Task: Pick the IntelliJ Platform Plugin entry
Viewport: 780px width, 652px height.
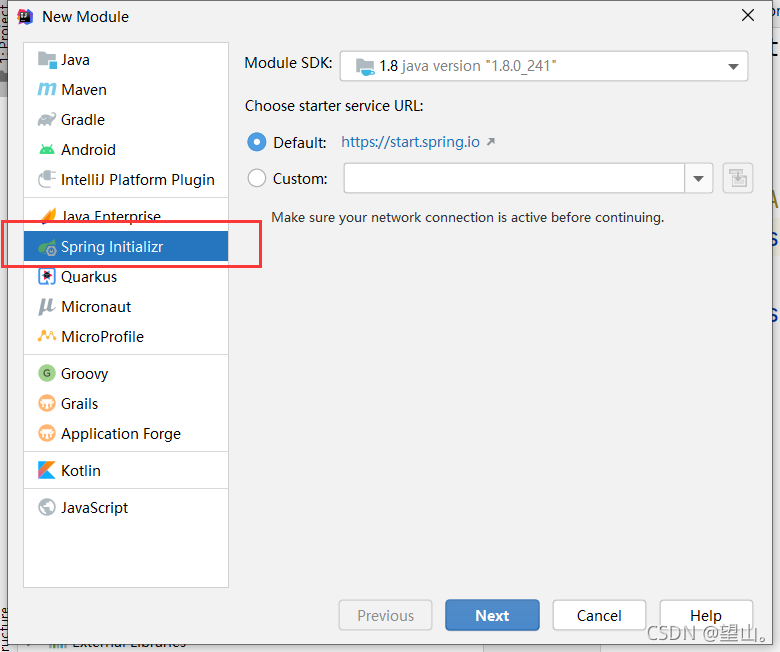Action: click(126, 180)
